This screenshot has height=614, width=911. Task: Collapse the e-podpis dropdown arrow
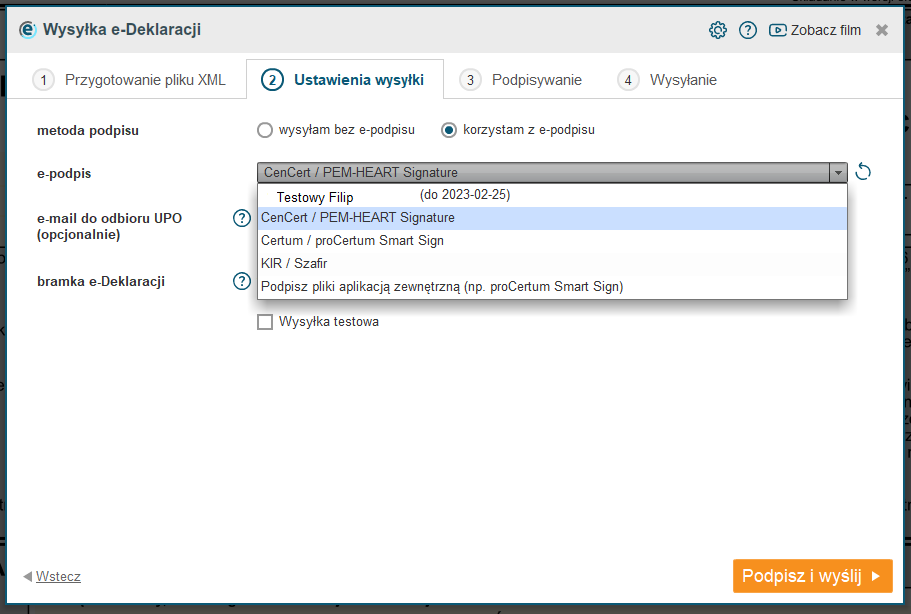838,173
